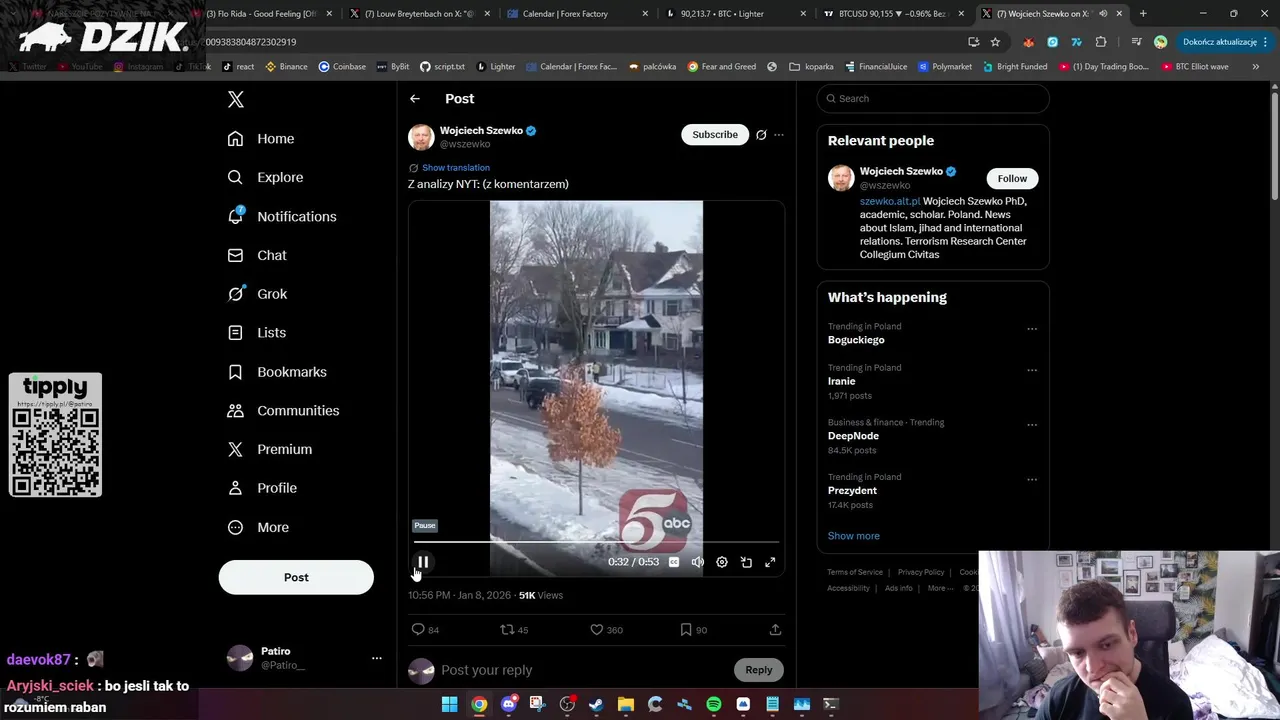The height and width of the screenshot is (720, 1280).
Task: Switch to Louw Breytenbach on X tab
Action: pos(420,14)
